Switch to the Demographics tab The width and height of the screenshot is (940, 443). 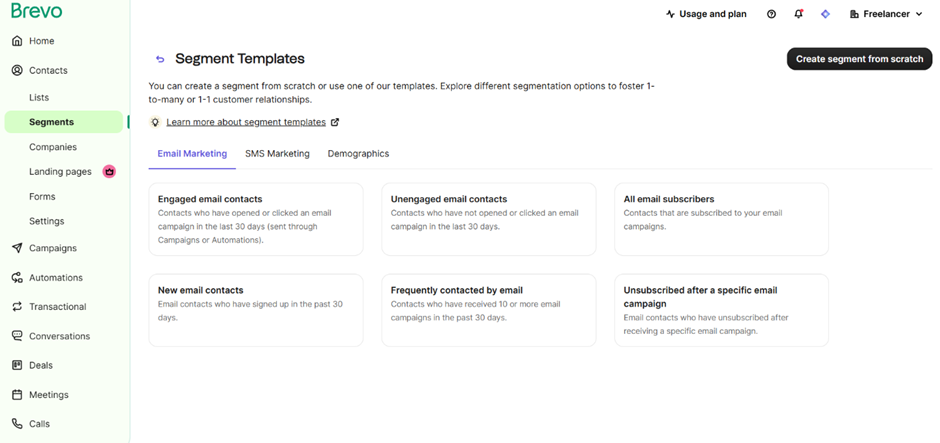[x=358, y=154]
